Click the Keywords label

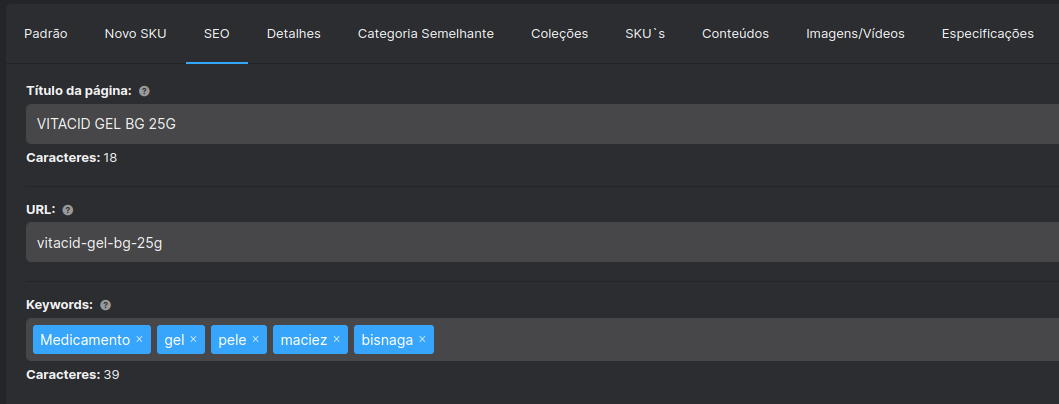pyautogui.click(x=59, y=305)
